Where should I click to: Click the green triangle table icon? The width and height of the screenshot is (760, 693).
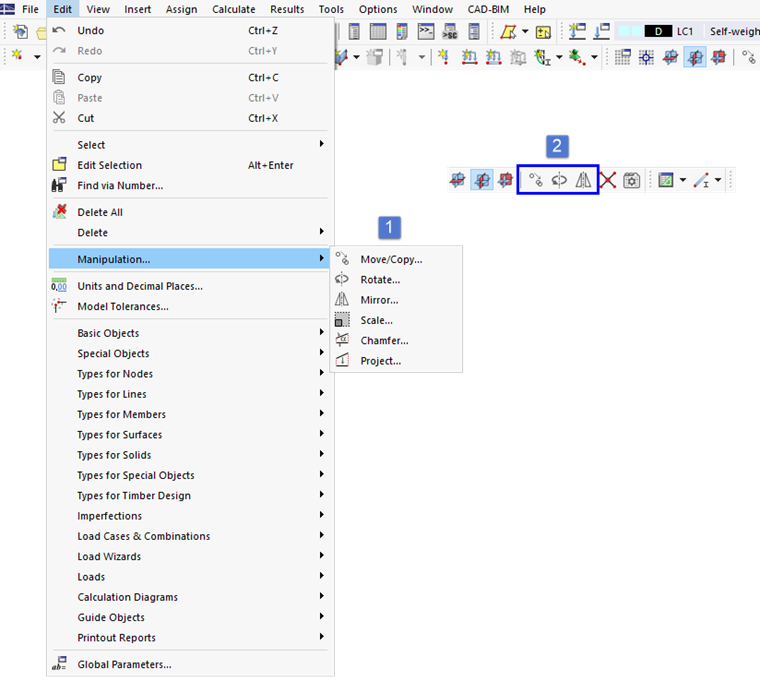coord(665,180)
